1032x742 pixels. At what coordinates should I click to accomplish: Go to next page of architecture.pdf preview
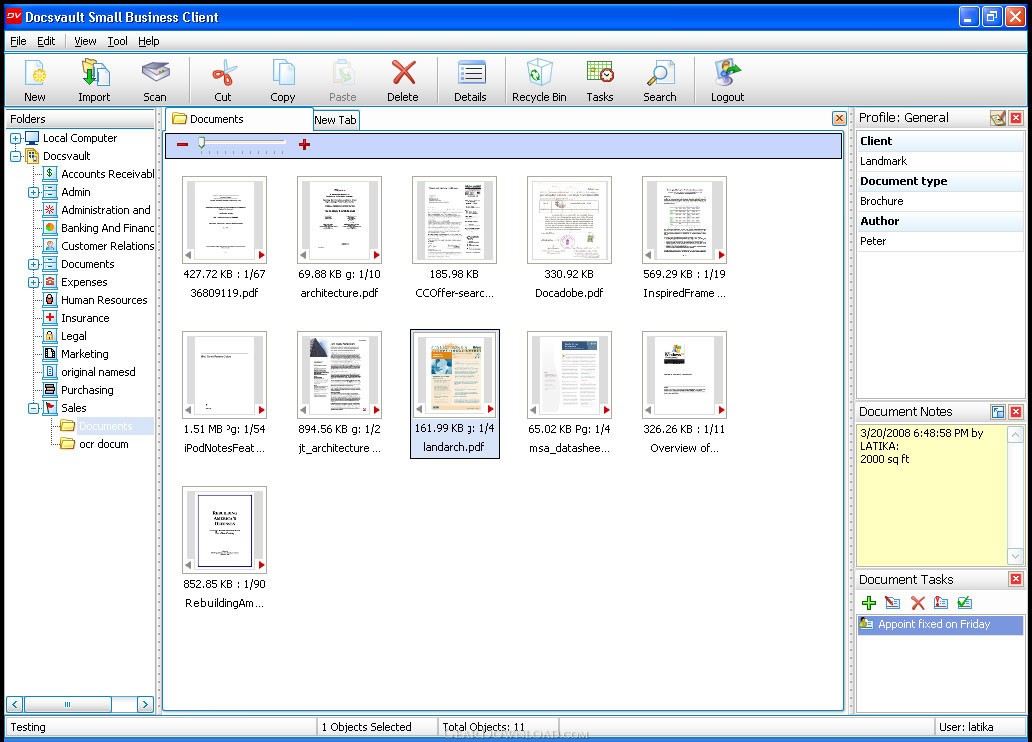click(376, 255)
